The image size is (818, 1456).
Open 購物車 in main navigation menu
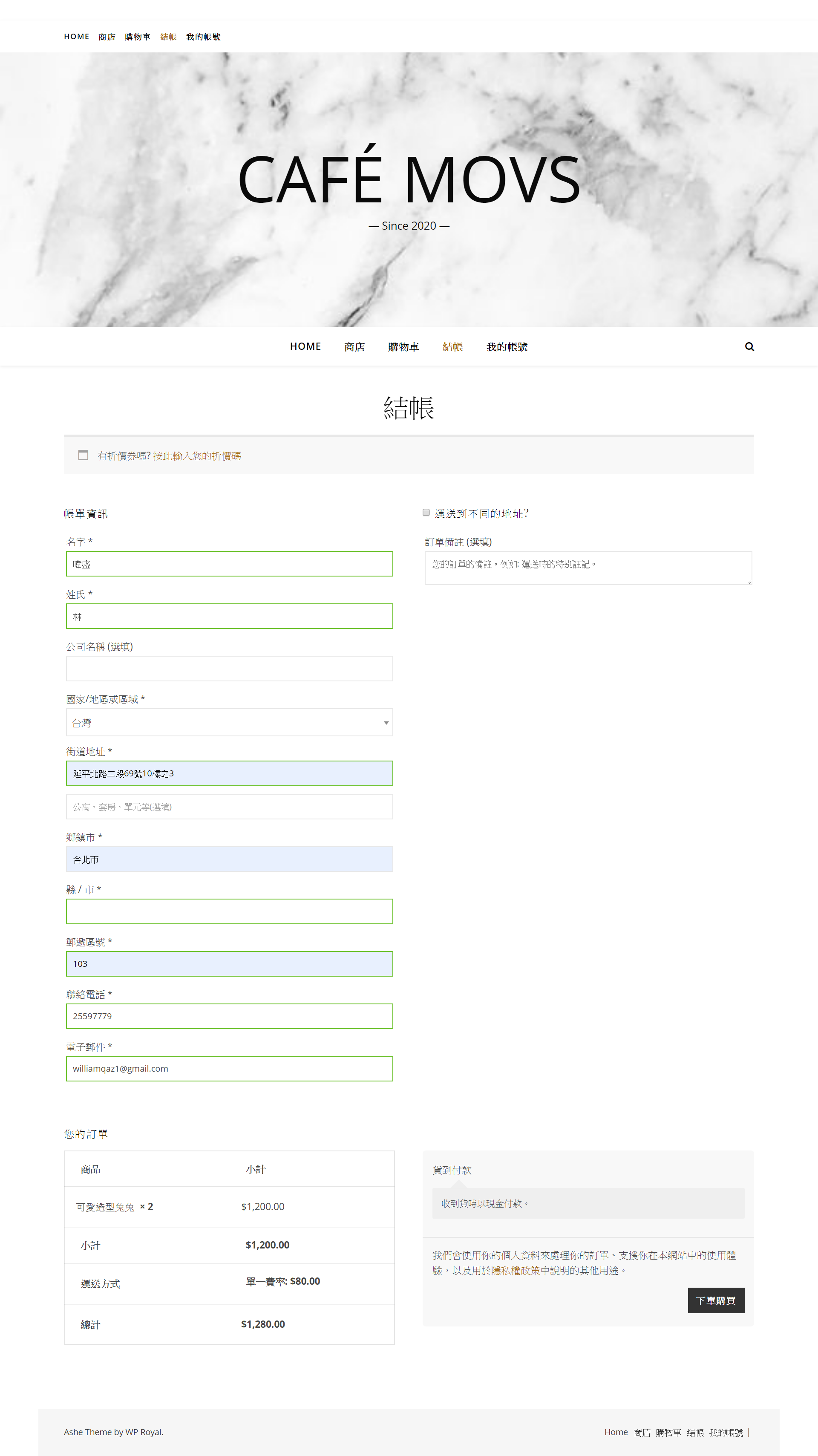tap(403, 346)
